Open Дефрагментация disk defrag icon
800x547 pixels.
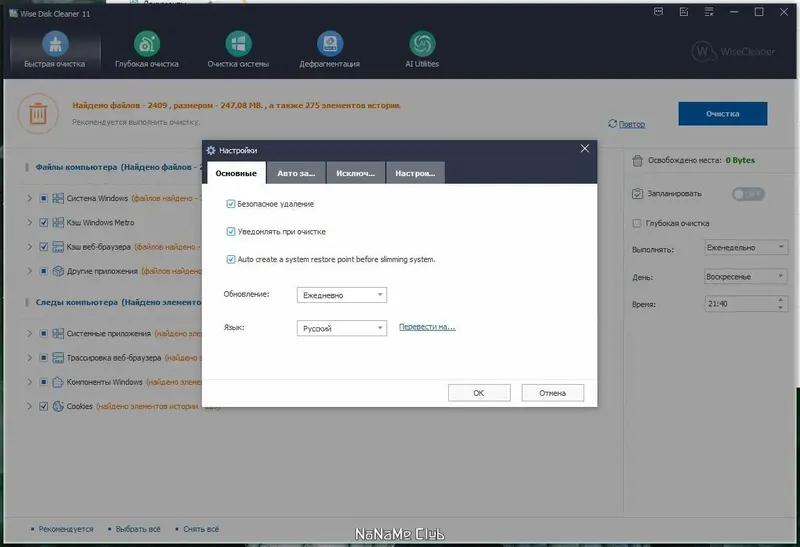[x=330, y=44]
